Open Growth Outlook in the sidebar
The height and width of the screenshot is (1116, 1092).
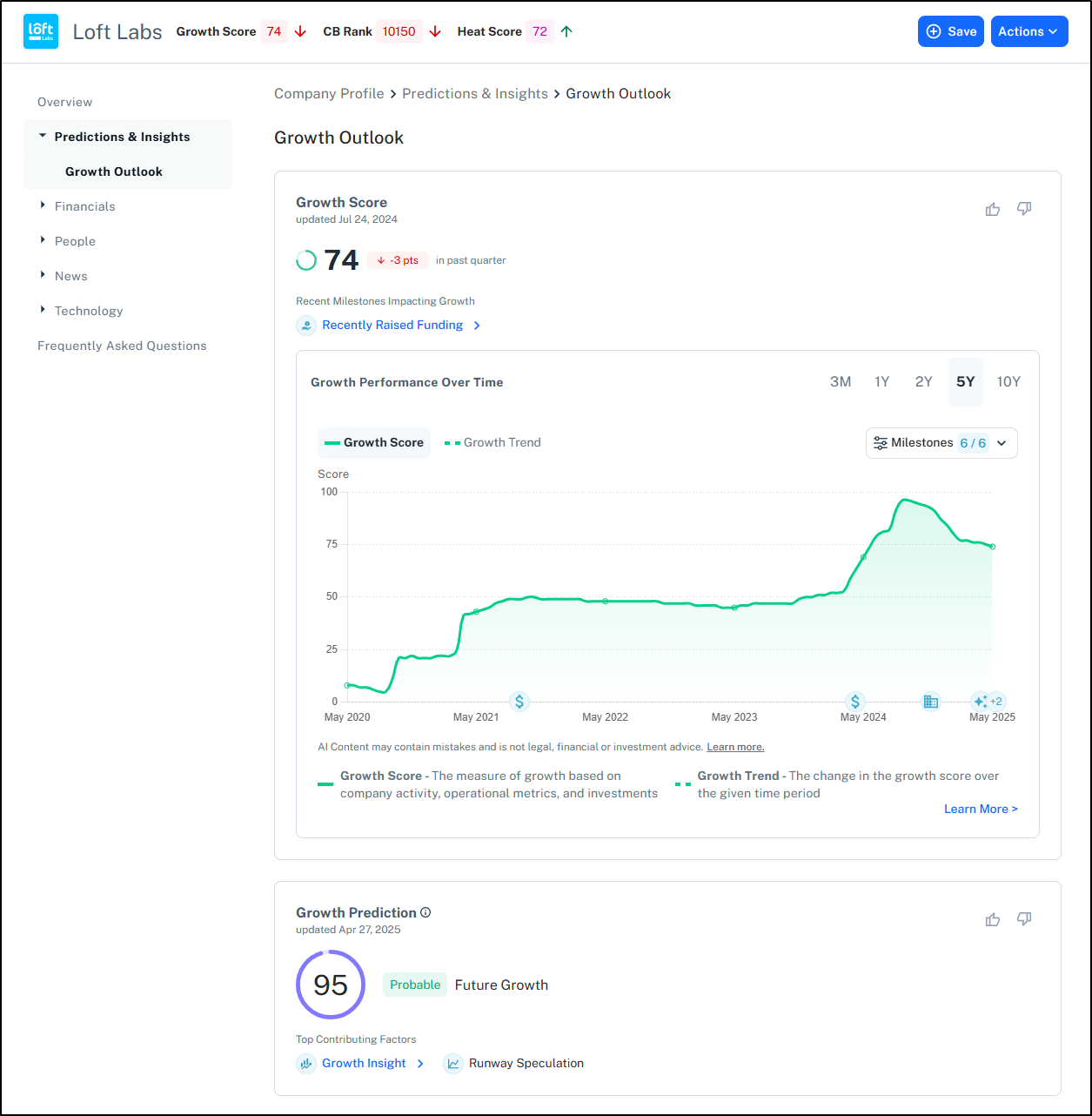coord(114,171)
